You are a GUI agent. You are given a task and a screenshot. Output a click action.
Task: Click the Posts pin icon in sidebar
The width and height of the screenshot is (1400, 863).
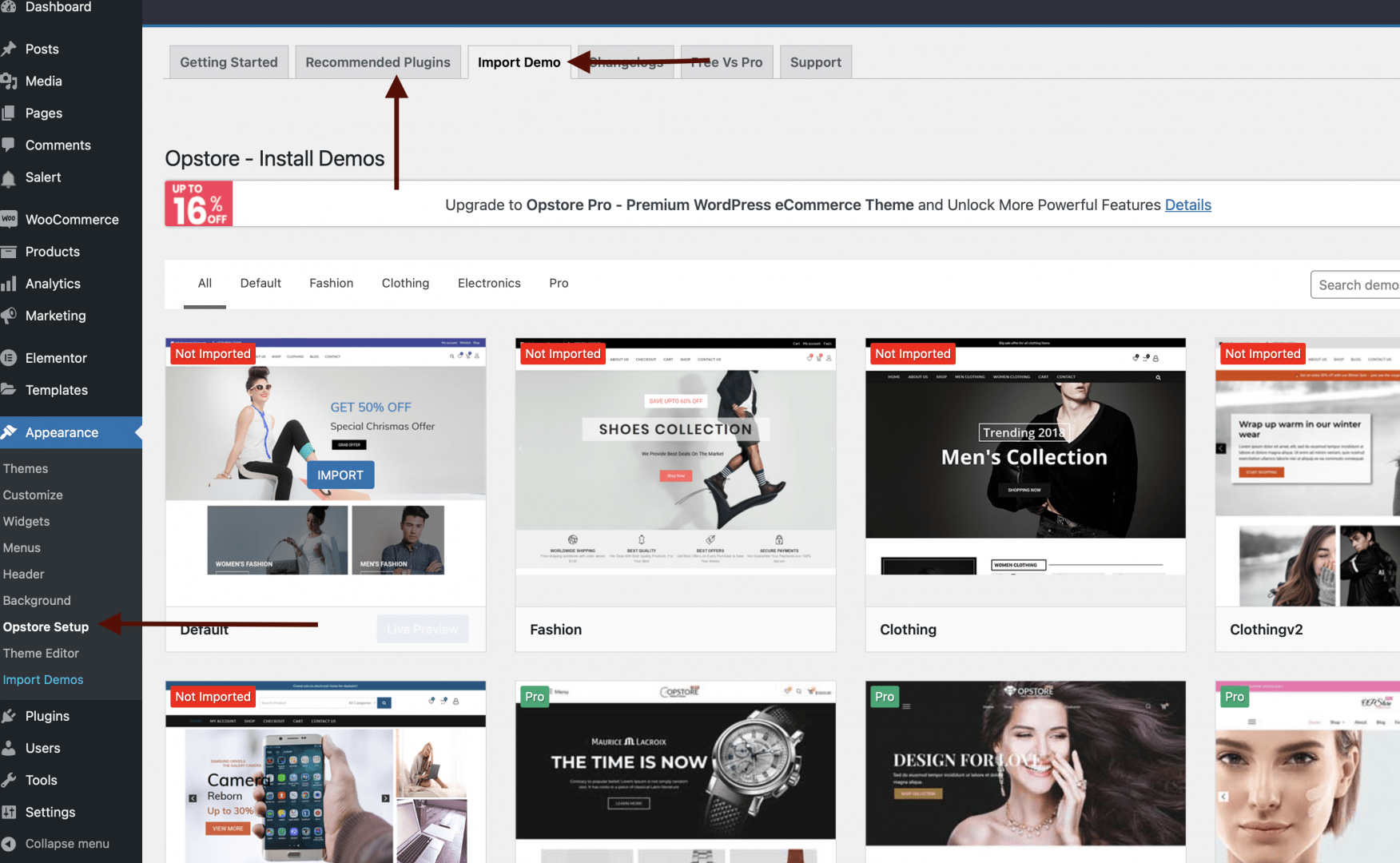(9, 49)
